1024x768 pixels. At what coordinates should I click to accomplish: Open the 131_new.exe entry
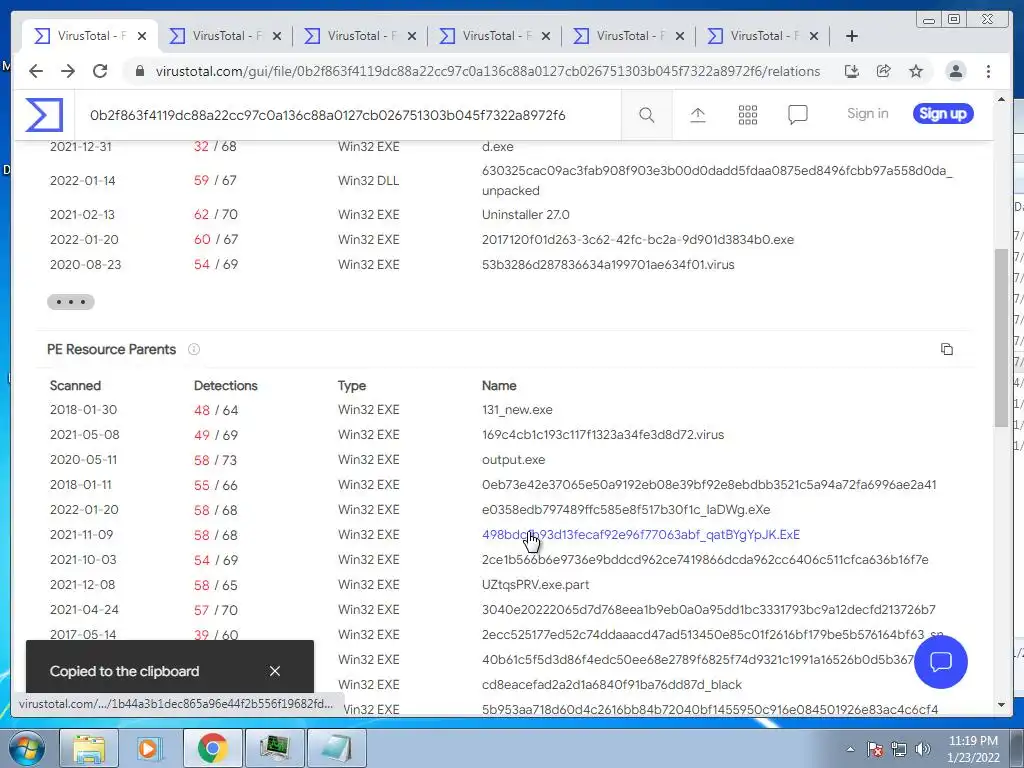click(517, 409)
